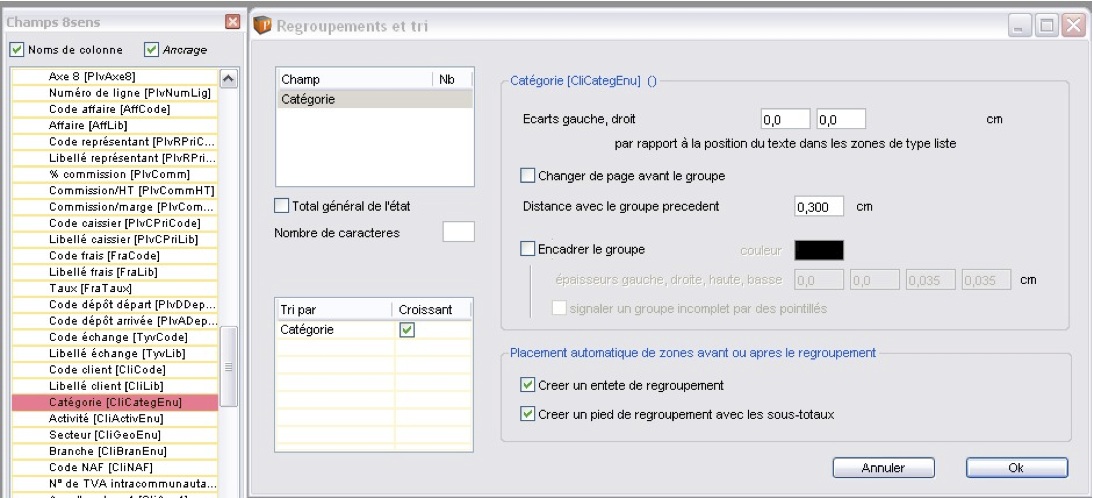Click the Regroupements et tri window icon
Screen dimensions: 1093x498
point(262,26)
